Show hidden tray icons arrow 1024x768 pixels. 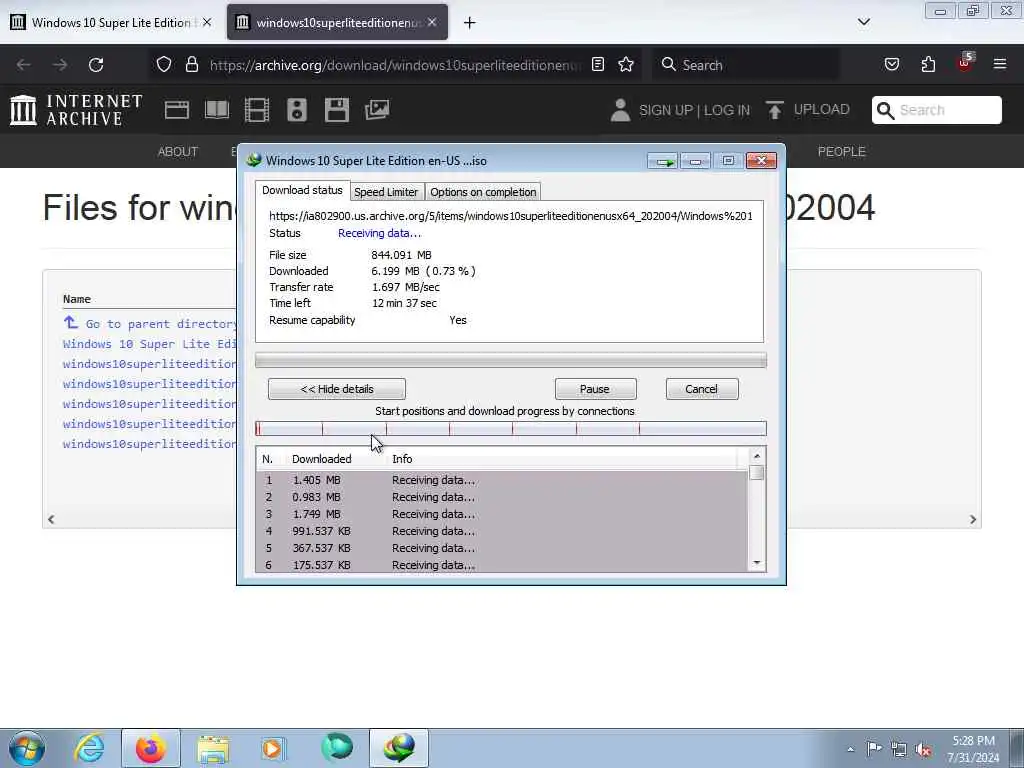point(850,749)
